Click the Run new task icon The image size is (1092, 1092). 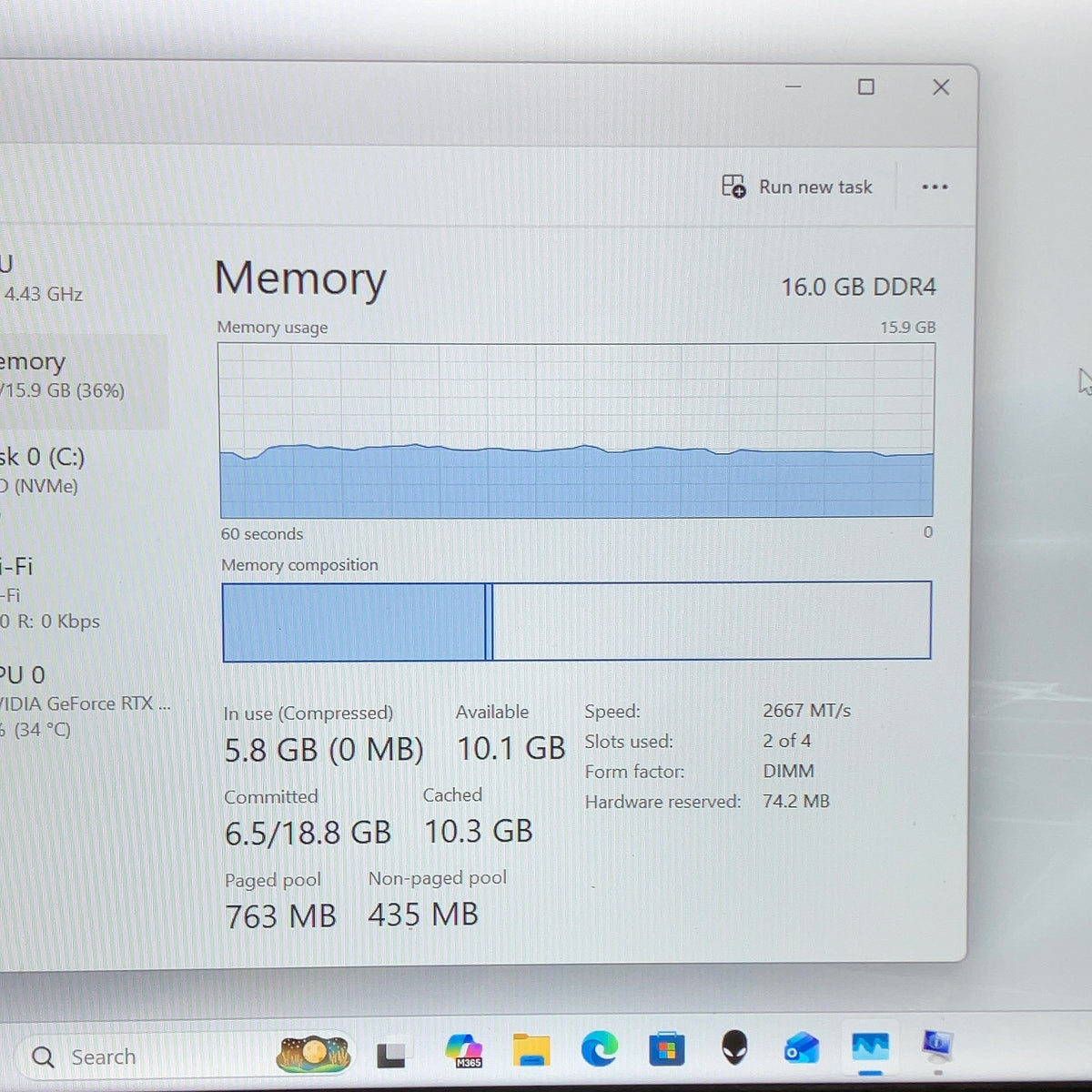pyautogui.click(x=733, y=187)
